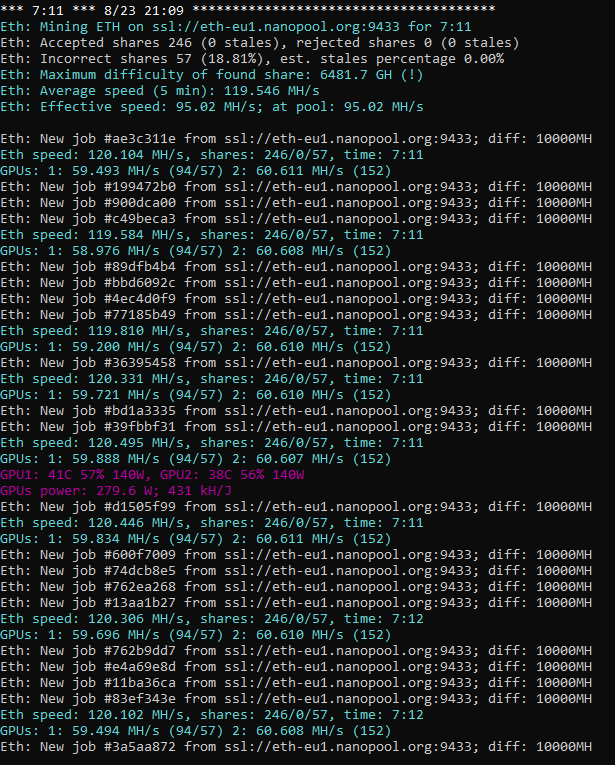Viewport: 615px width, 765px height.
Task: Click GPUs line showing 59.721 MH/s
Action: [196, 395]
